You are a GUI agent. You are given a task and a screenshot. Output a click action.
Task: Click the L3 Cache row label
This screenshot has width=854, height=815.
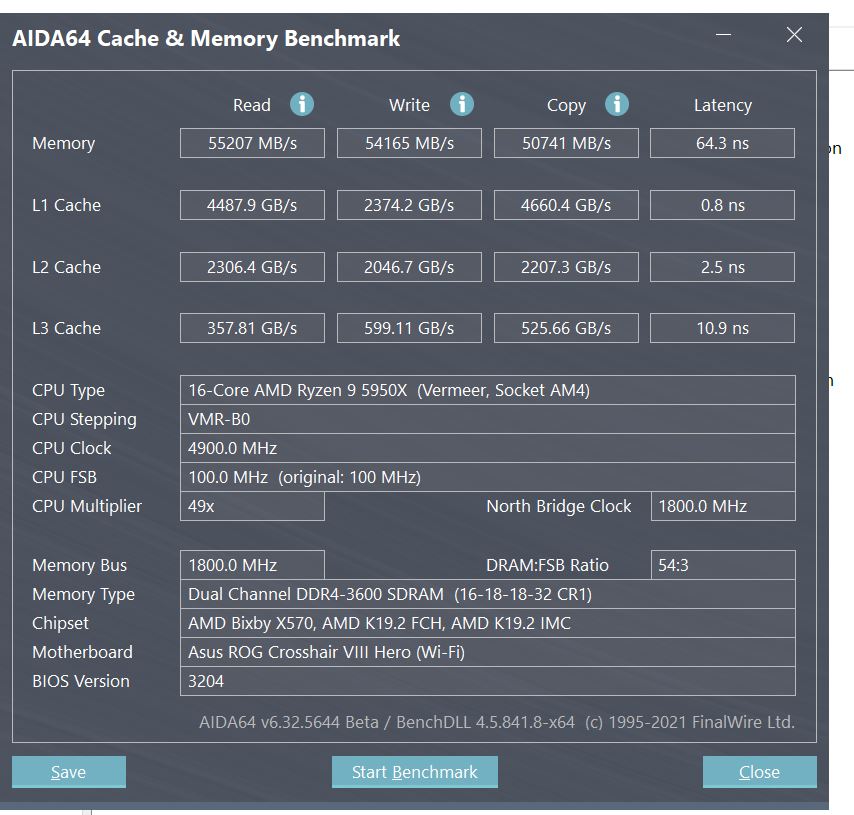[66, 328]
